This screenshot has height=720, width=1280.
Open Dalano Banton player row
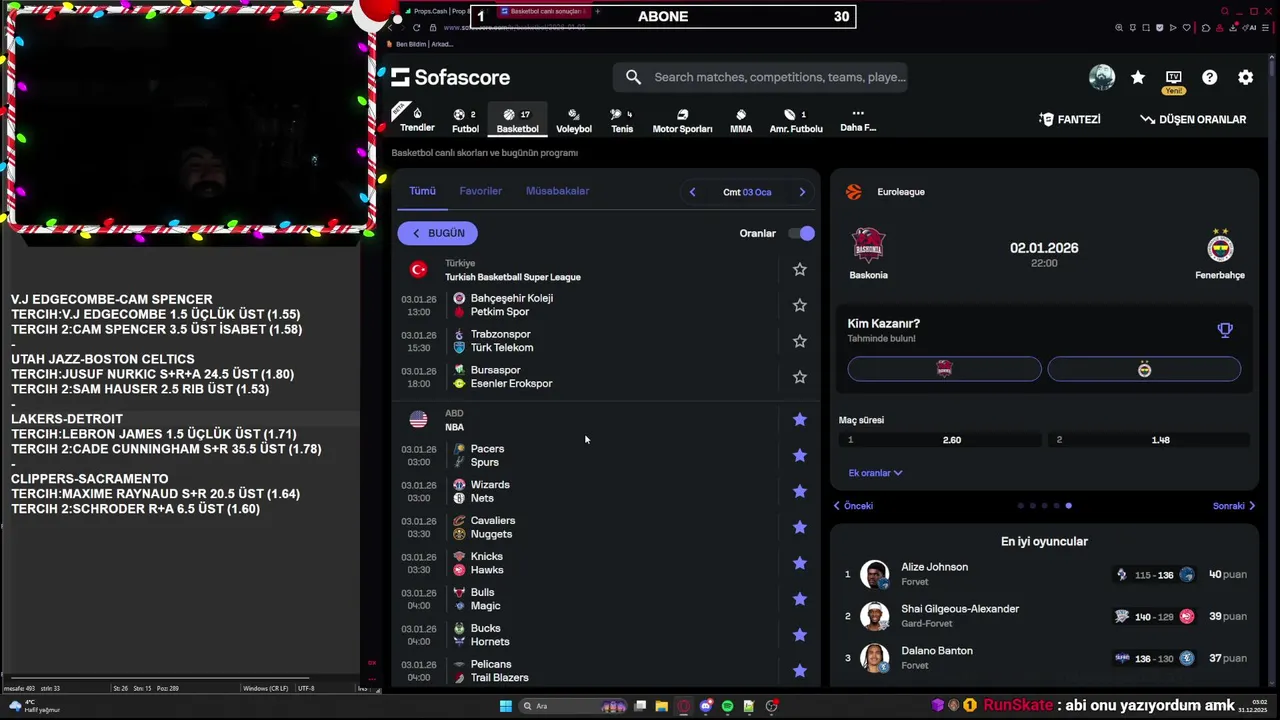(x=1044, y=658)
